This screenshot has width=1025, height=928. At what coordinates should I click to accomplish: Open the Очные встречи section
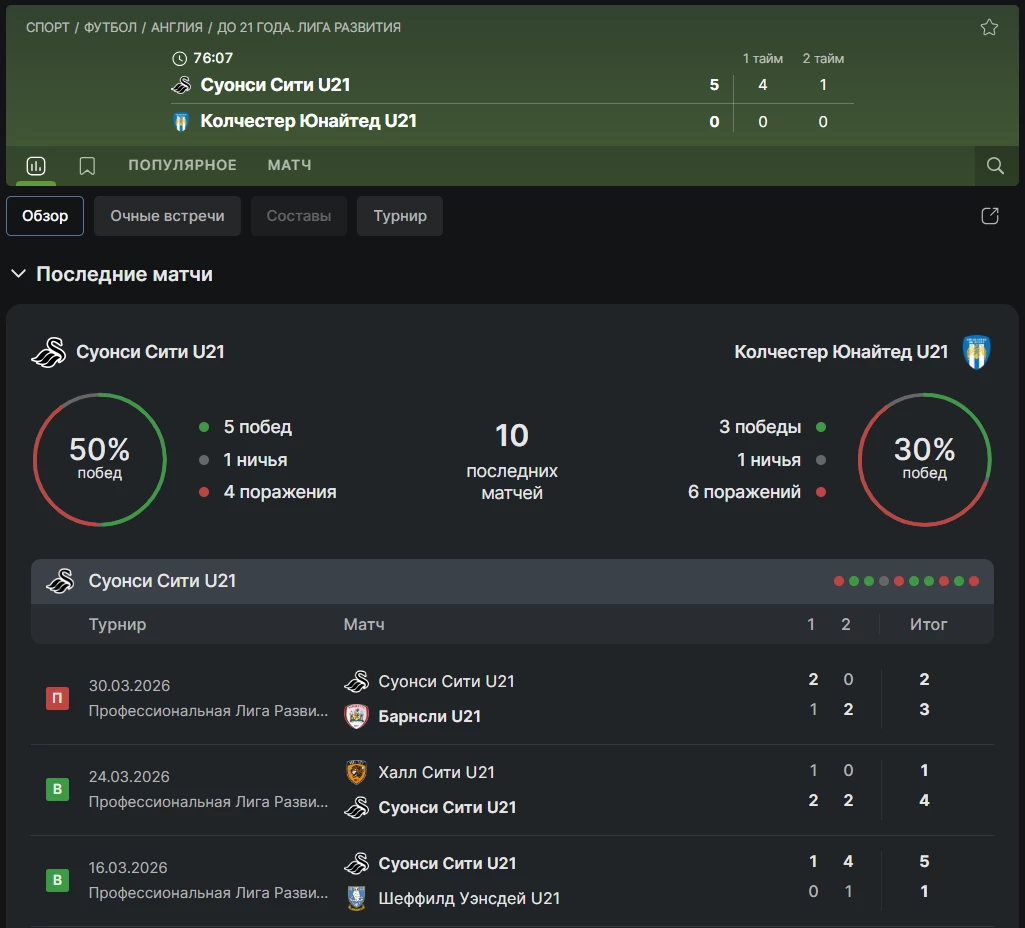tap(167, 216)
